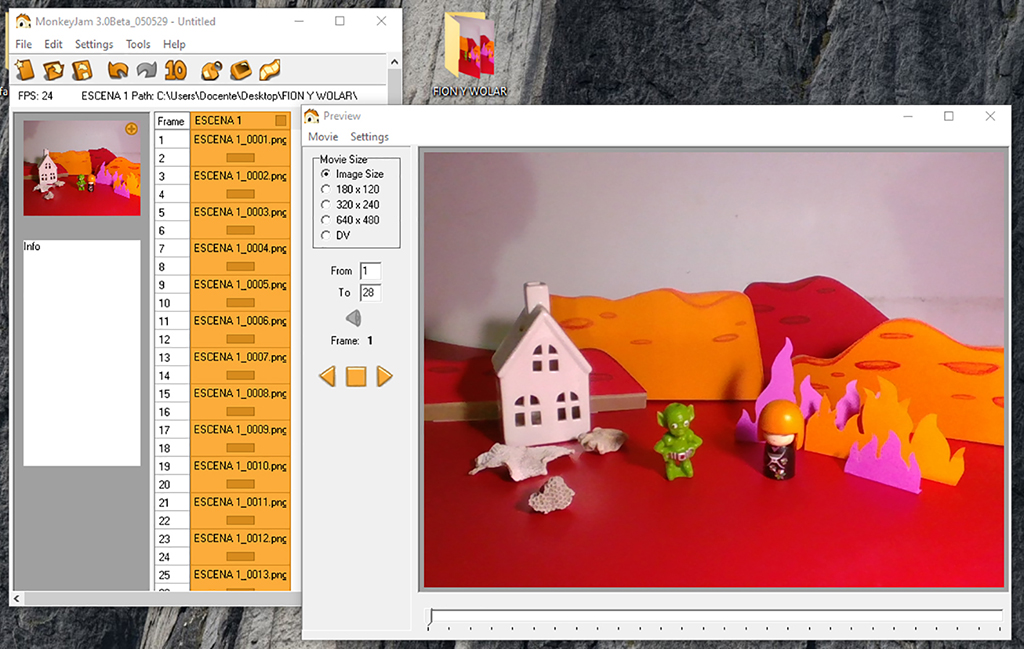
Task: Click the To frame input field
Action: (x=370, y=293)
